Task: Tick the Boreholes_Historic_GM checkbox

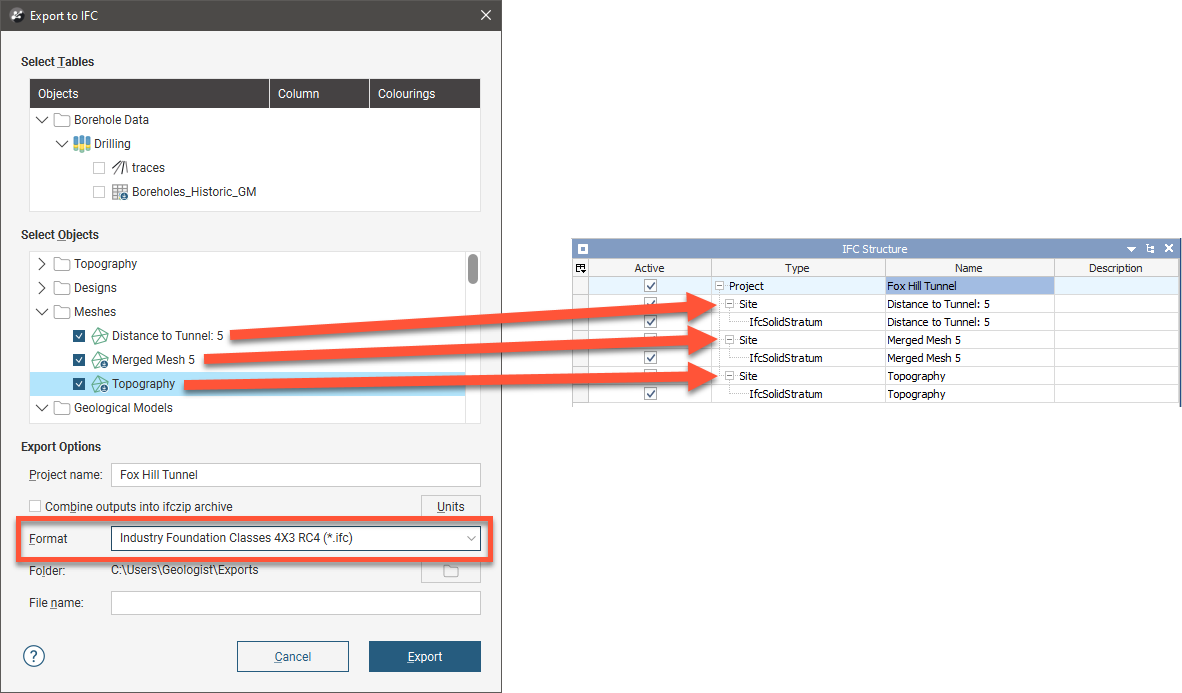Action: (x=99, y=192)
